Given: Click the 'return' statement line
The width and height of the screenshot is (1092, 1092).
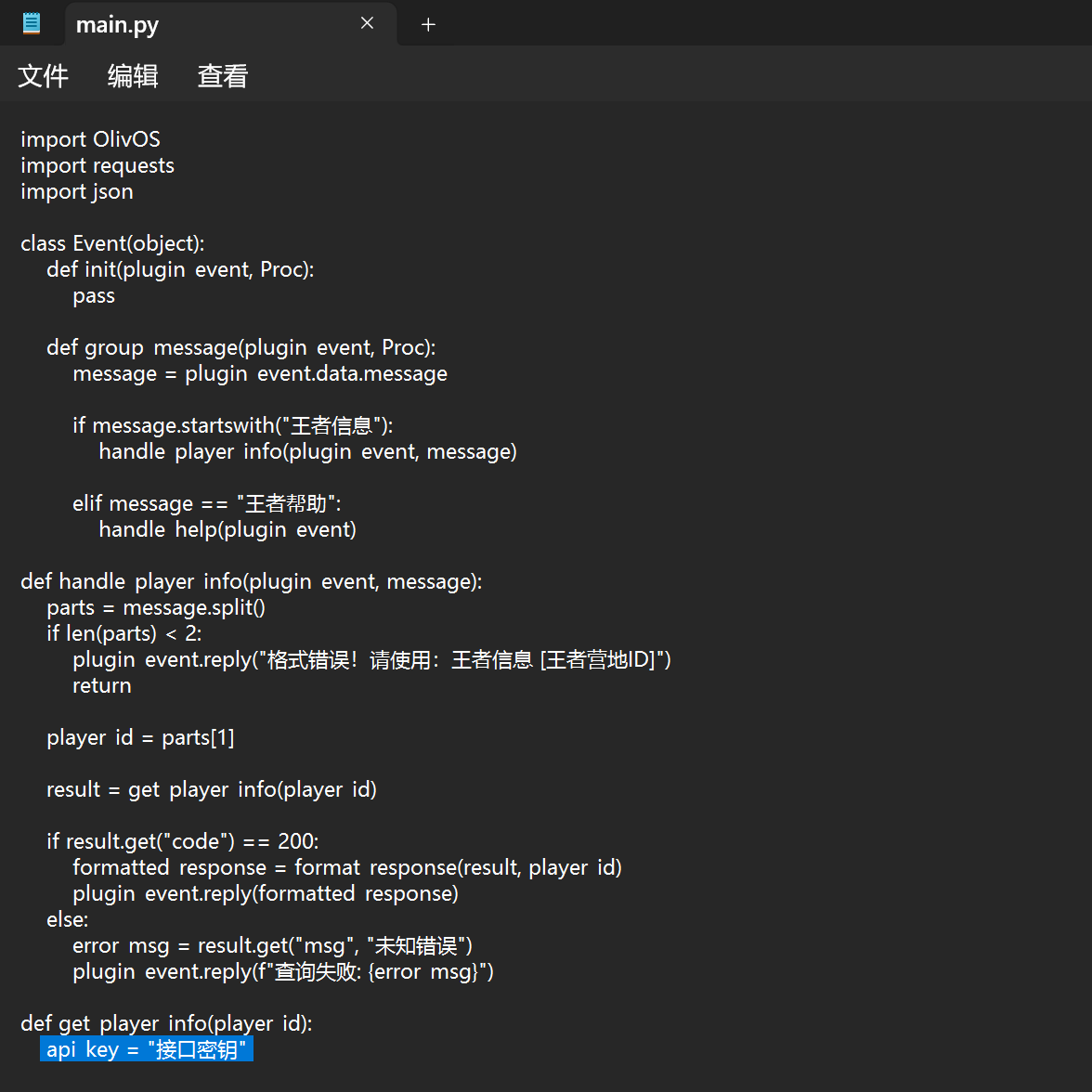Looking at the screenshot, I should click(x=102, y=685).
